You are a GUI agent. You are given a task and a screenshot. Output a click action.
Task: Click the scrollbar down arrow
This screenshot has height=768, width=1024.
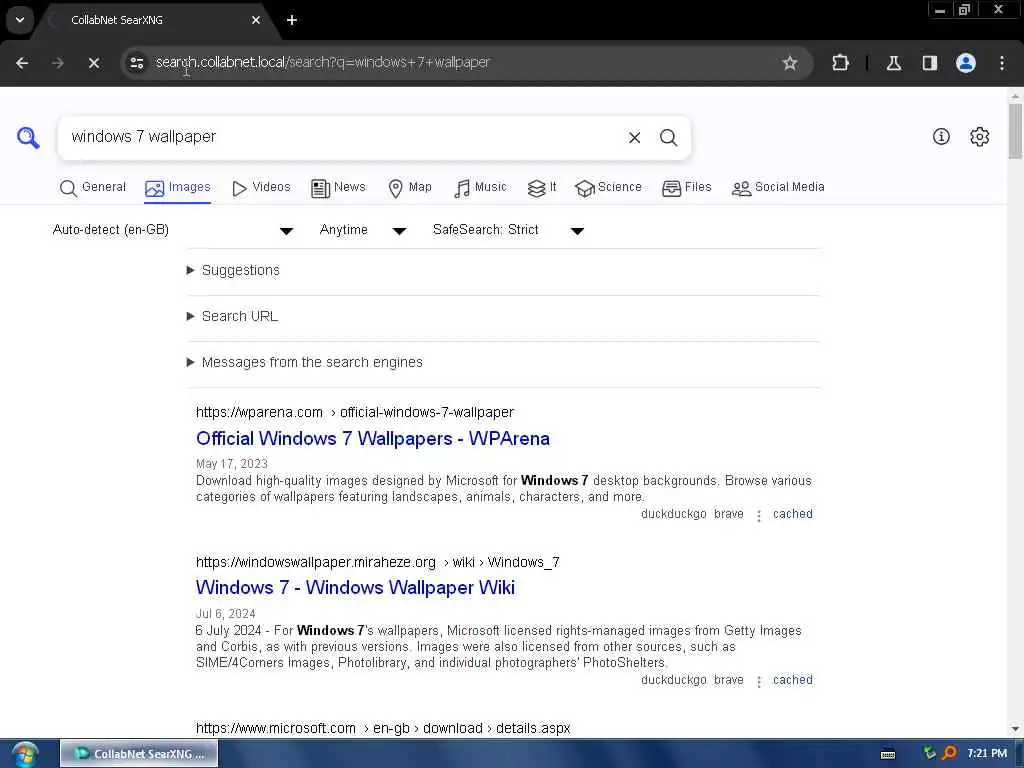(1015, 729)
